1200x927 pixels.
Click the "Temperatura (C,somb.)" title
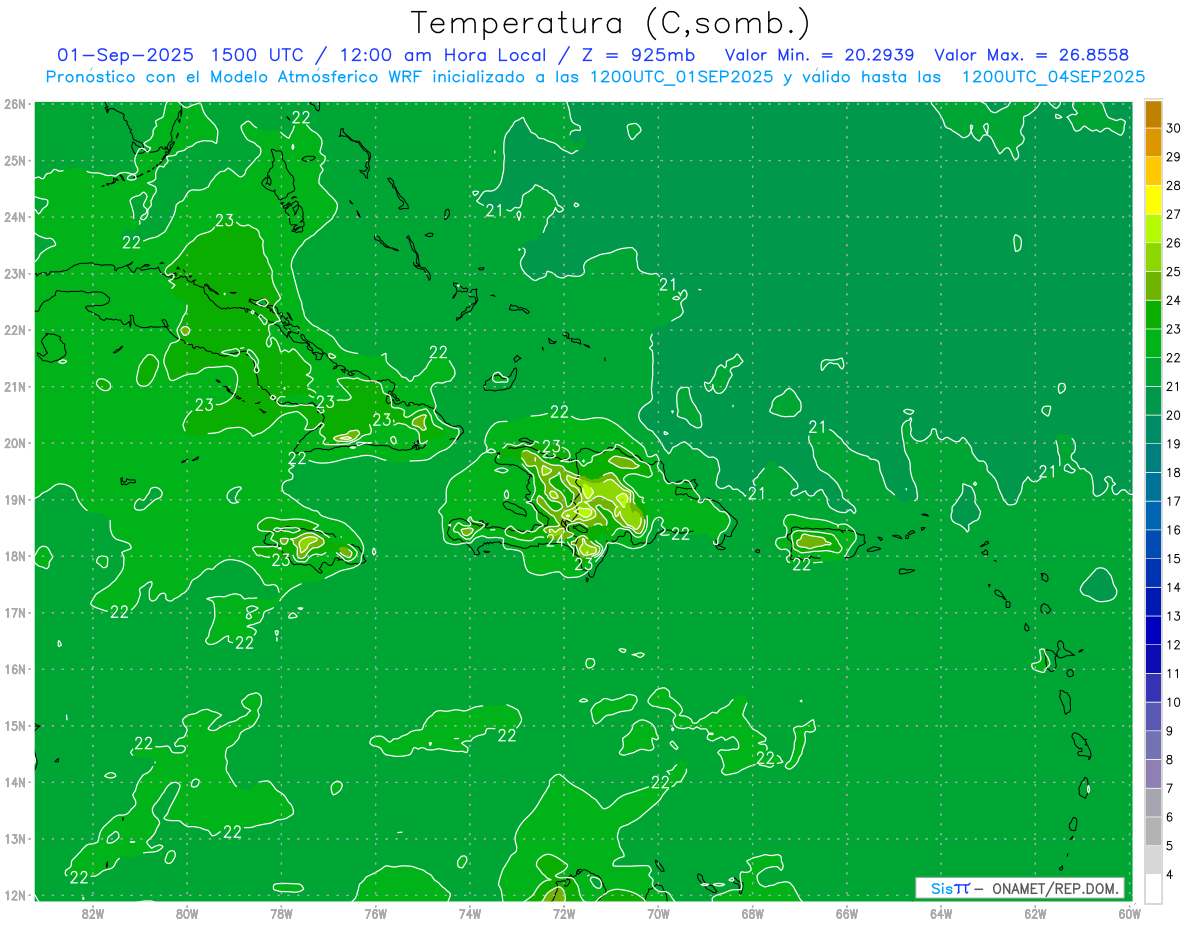[611, 23]
